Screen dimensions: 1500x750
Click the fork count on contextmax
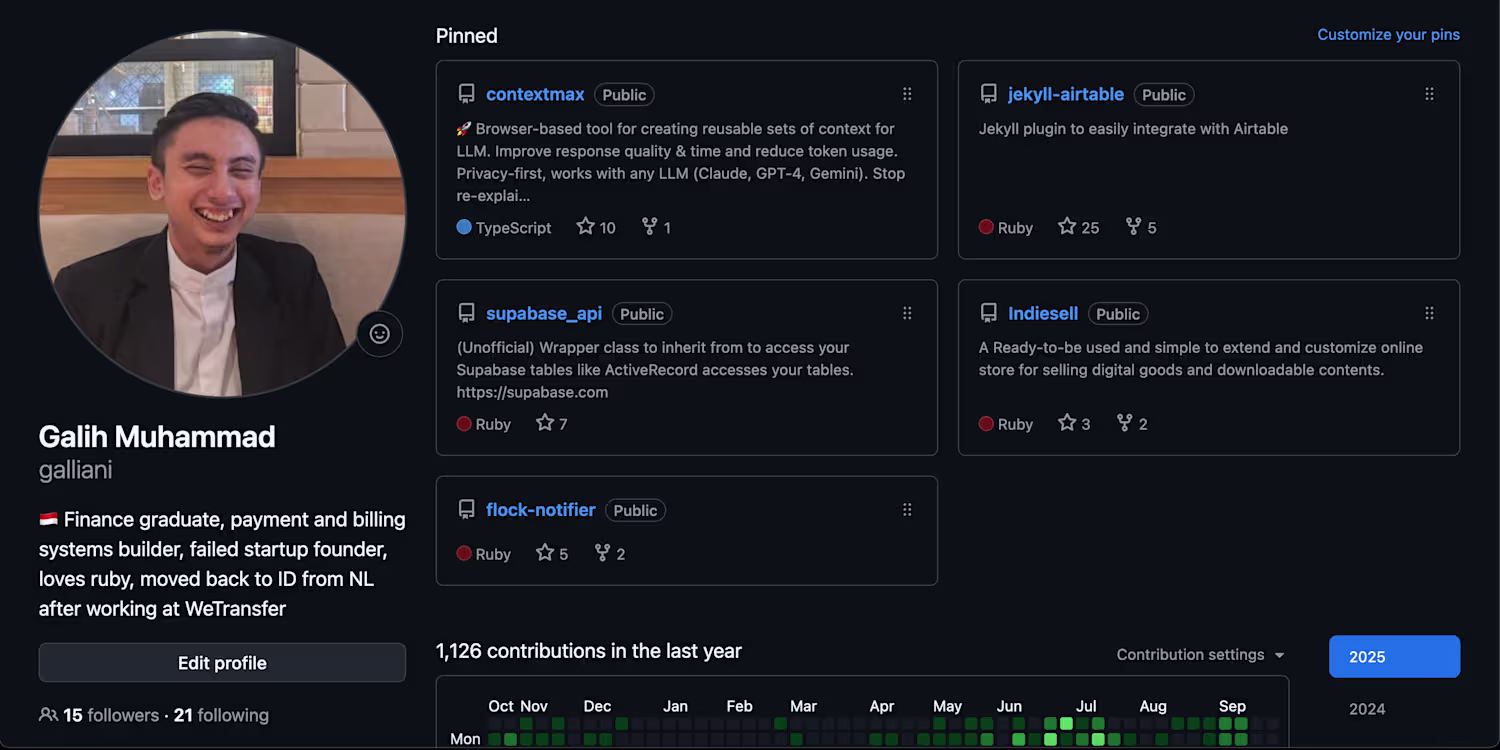tap(657, 228)
